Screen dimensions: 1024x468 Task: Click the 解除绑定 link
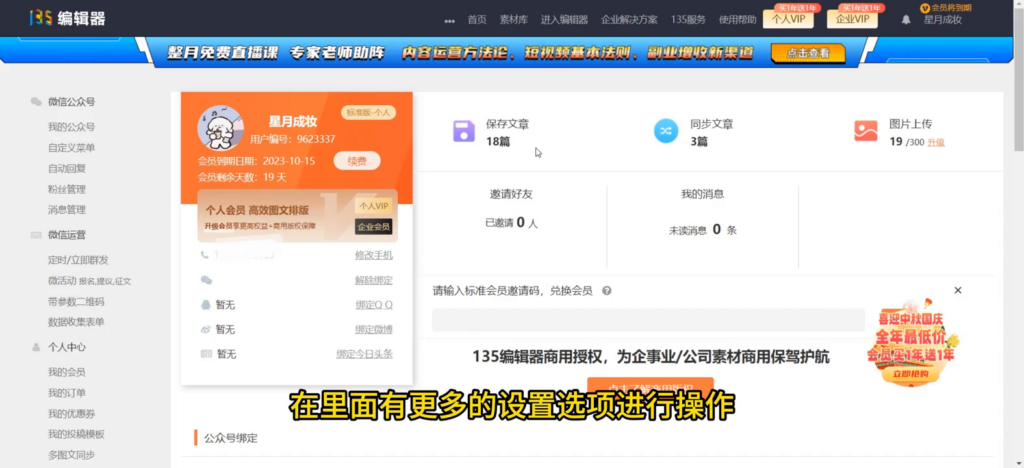click(374, 280)
